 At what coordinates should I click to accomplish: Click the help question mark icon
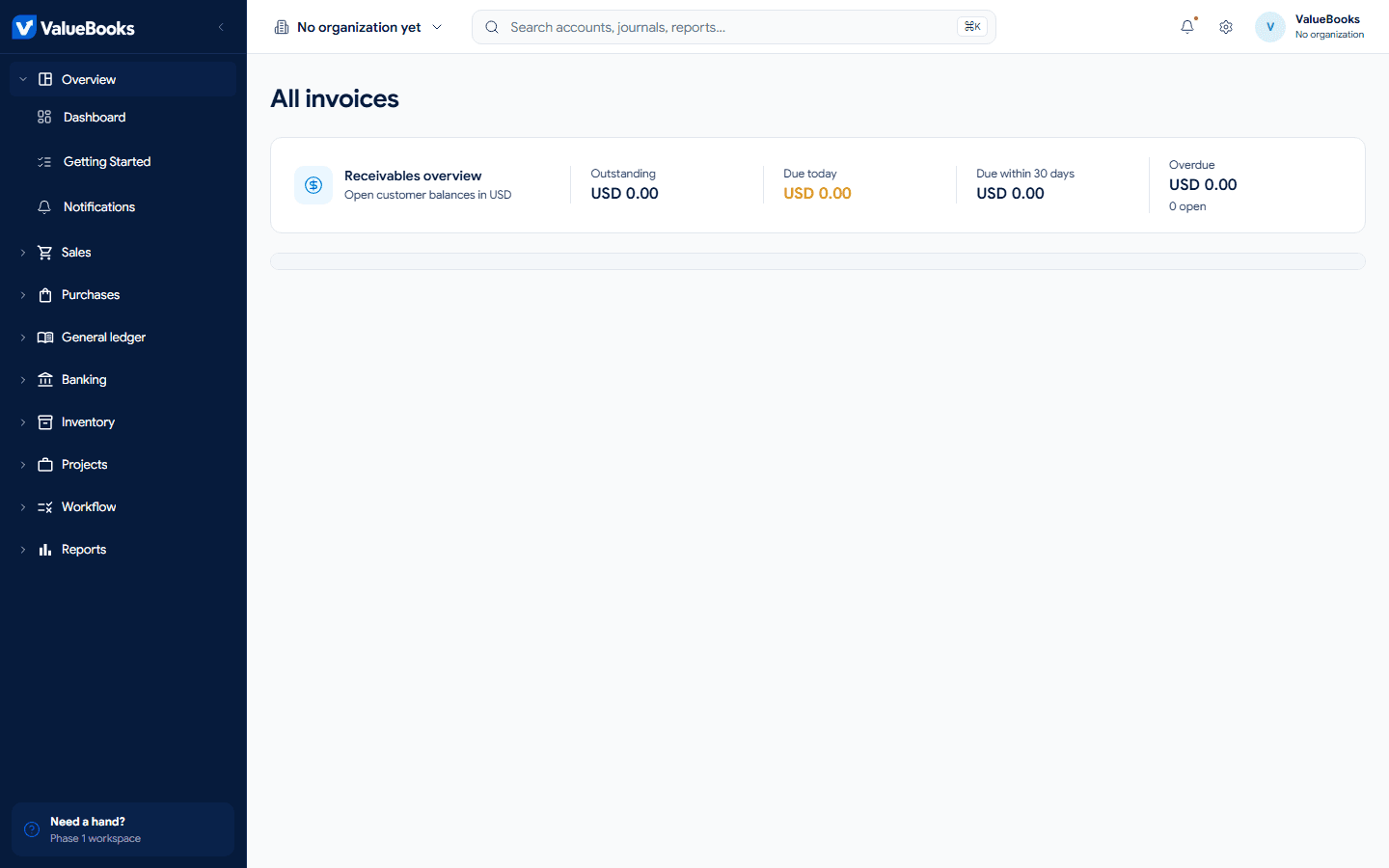point(32,829)
